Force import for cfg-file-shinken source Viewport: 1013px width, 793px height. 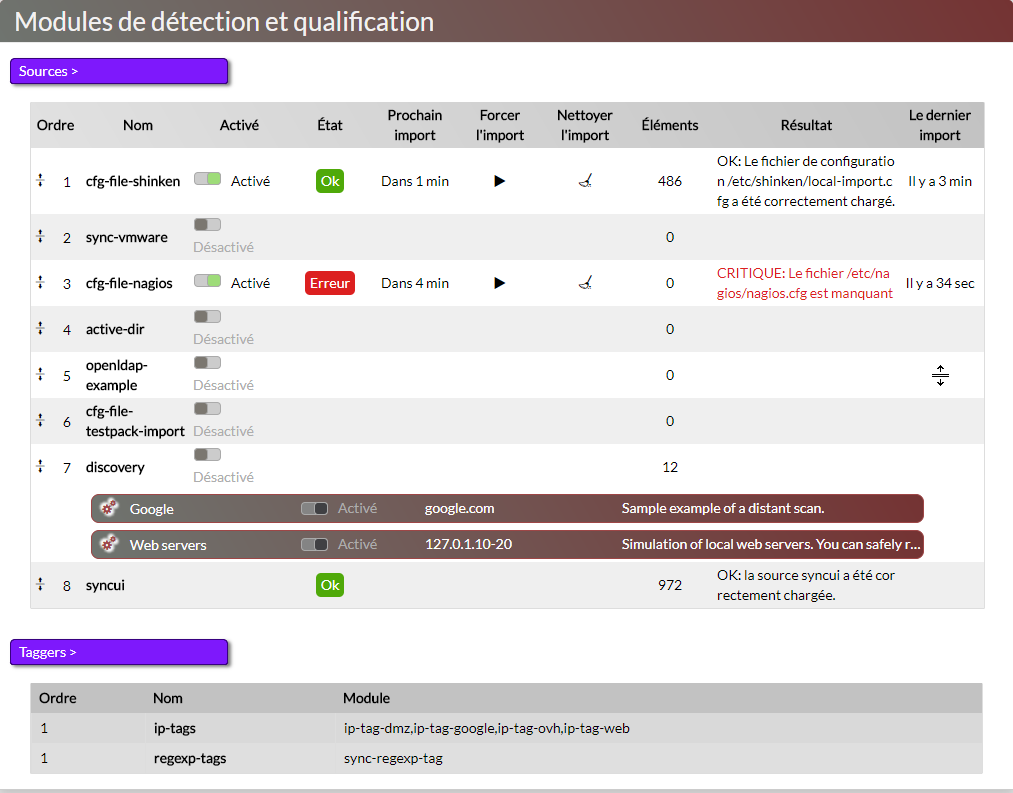click(x=500, y=181)
